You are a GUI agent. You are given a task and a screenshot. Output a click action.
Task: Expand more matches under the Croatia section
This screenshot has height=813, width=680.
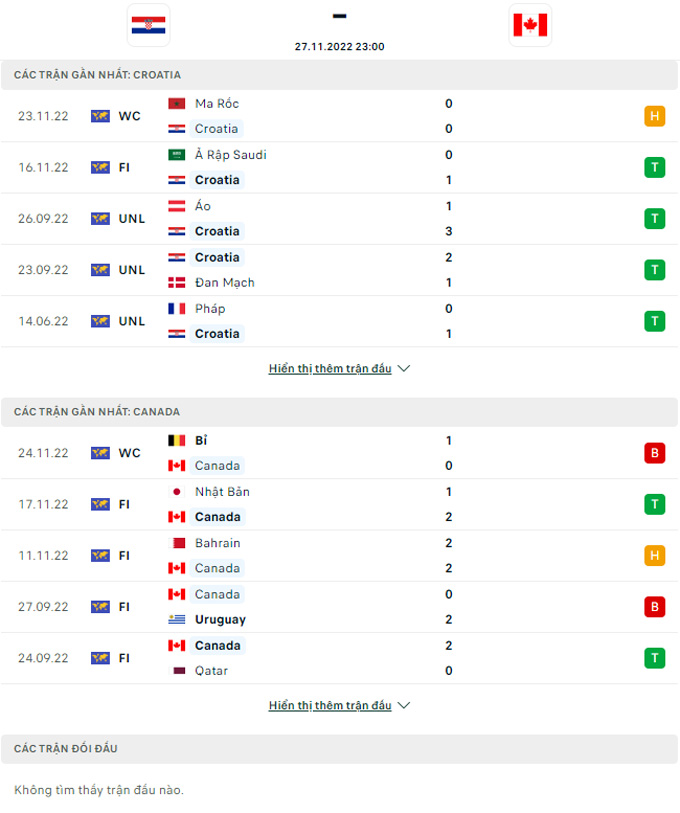pos(339,368)
